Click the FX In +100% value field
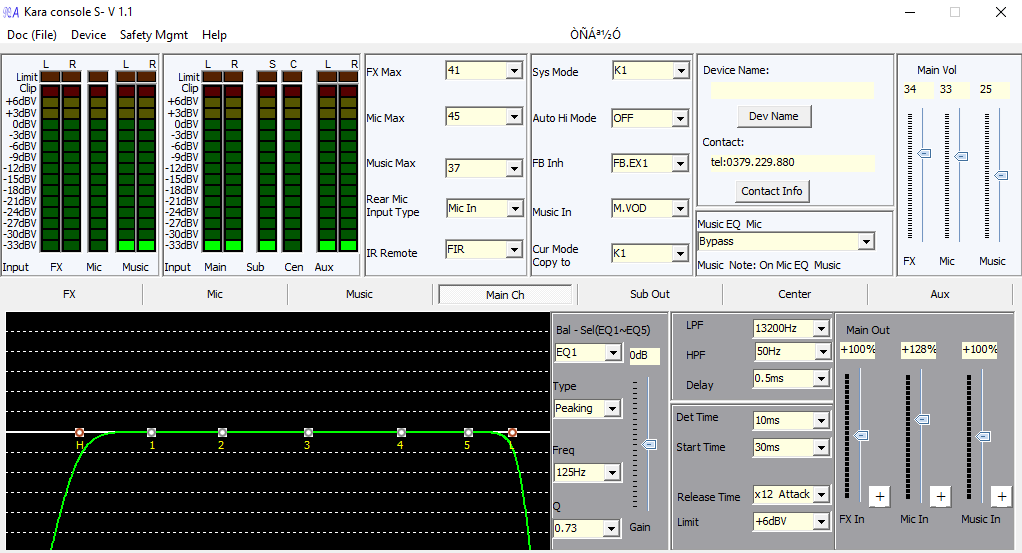 tap(858, 350)
